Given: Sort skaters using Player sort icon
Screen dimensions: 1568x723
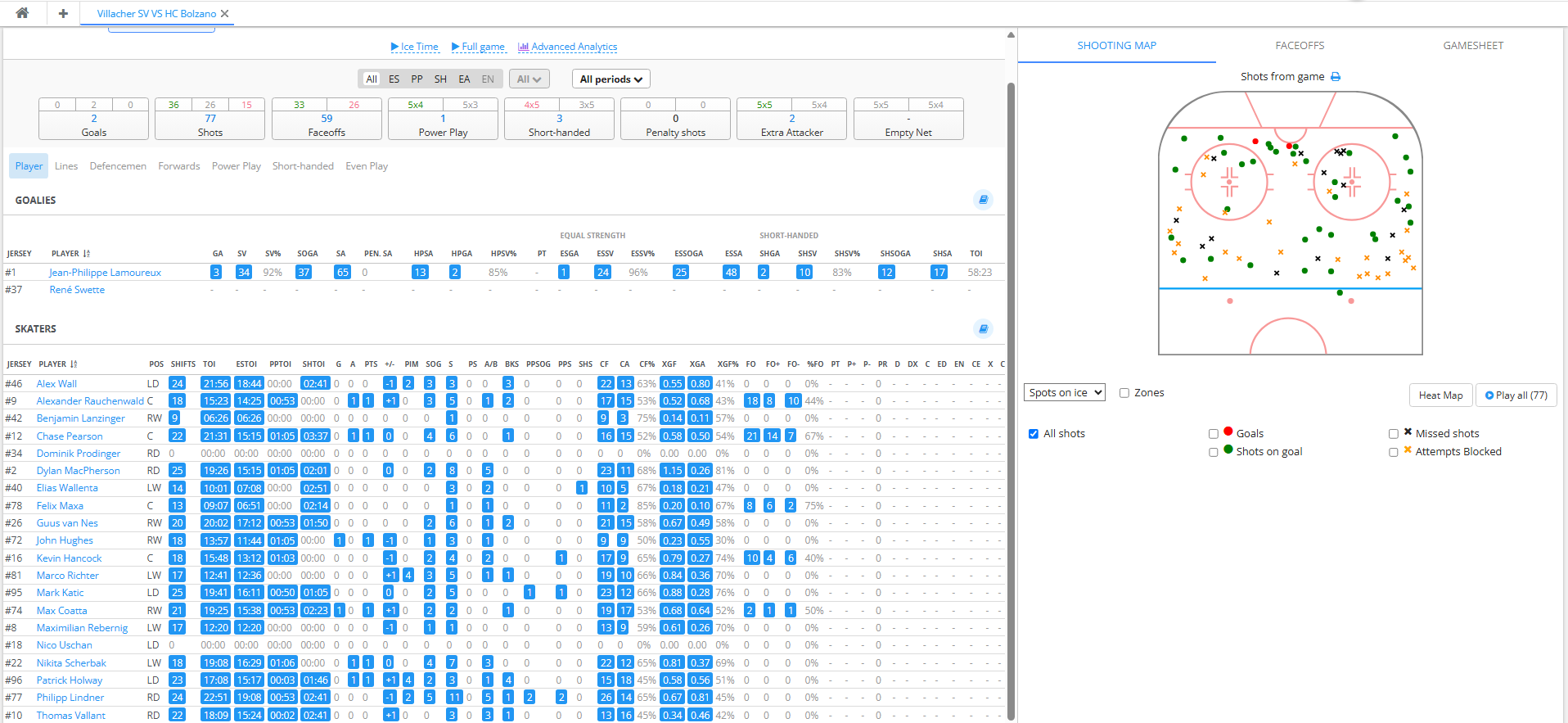Looking at the screenshot, I should pyautogui.click(x=74, y=364).
